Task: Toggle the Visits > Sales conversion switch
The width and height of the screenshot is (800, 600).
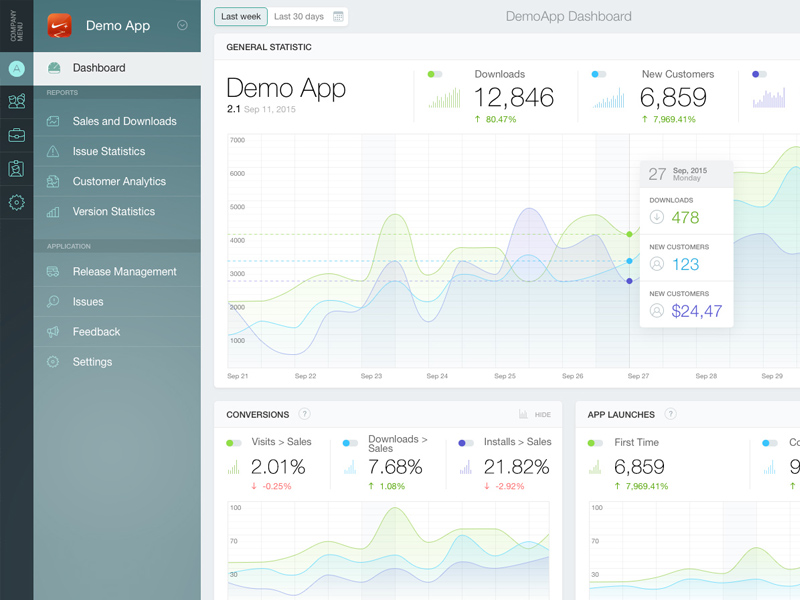Action: pos(235,441)
